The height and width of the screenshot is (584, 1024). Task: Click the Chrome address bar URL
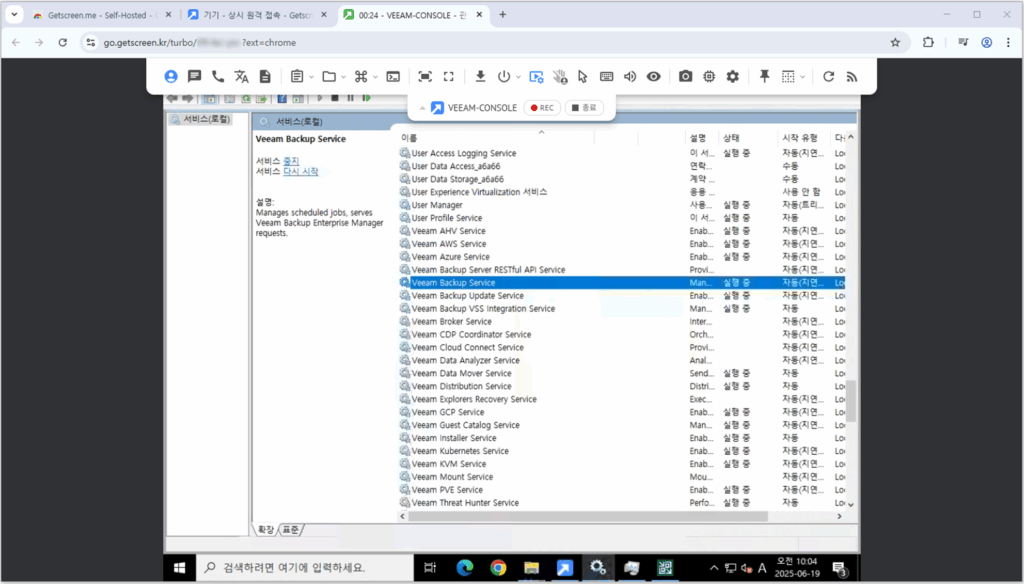pos(199,42)
